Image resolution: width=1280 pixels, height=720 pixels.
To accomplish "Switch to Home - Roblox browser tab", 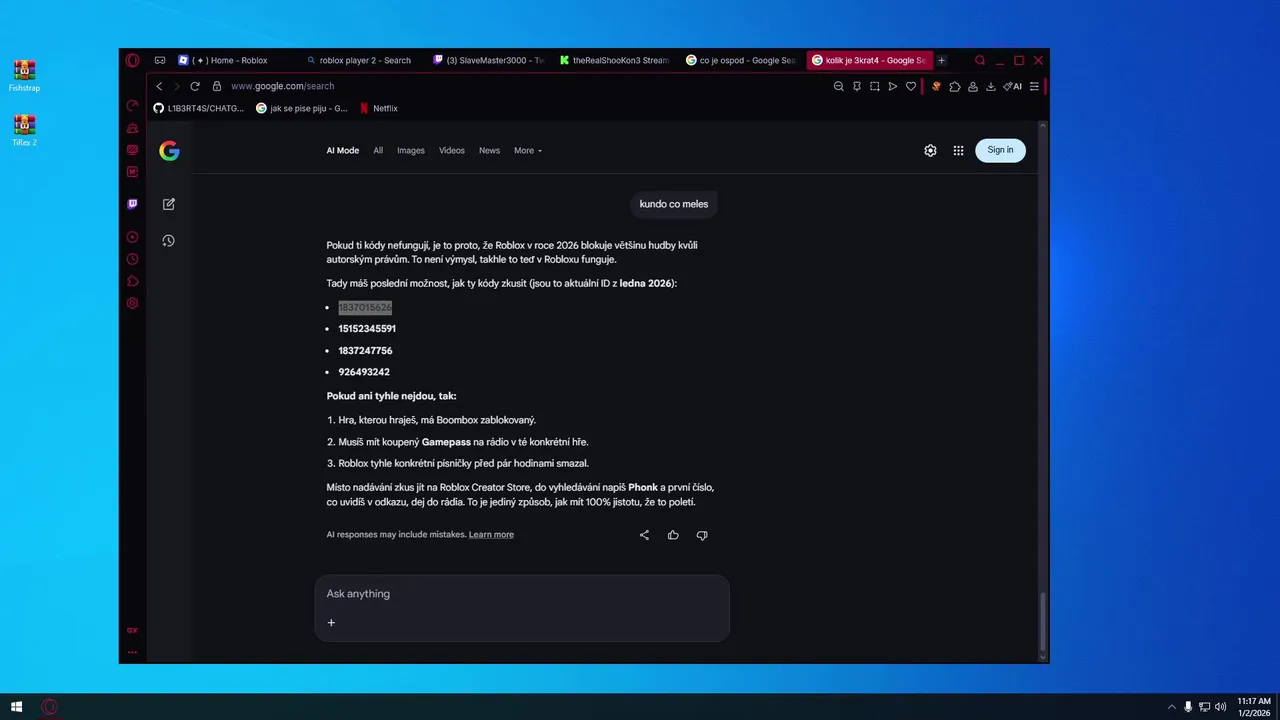I will click(233, 60).
